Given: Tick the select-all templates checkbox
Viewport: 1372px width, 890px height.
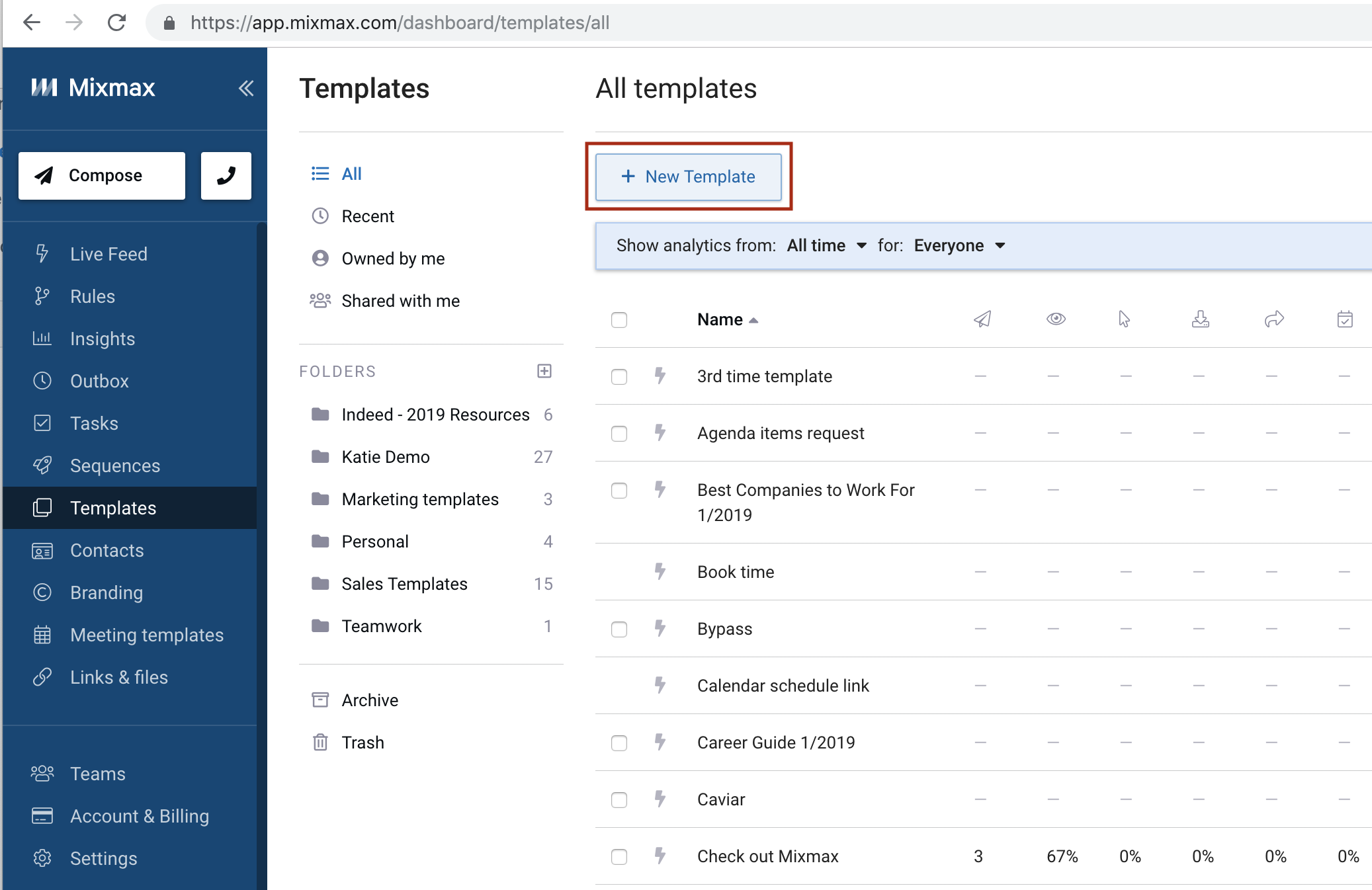Looking at the screenshot, I should (x=619, y=320).
